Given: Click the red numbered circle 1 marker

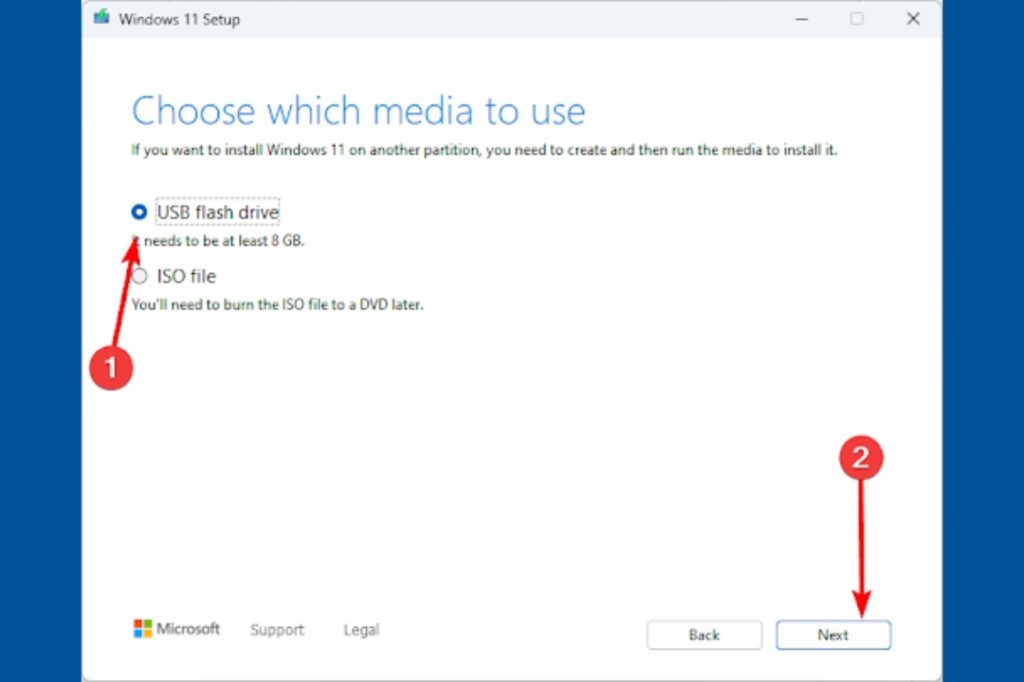Looking at the screenshot, I should click(x=110, y=367).
